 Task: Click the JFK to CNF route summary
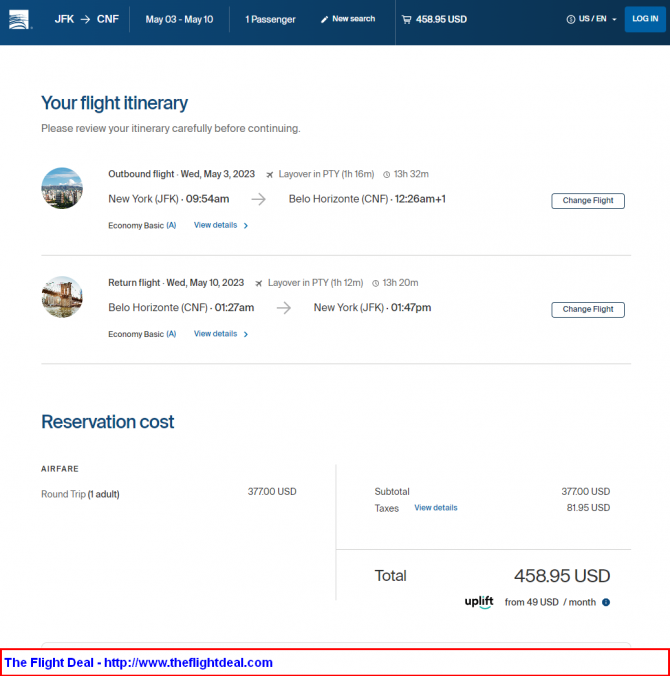coord(86,19)
